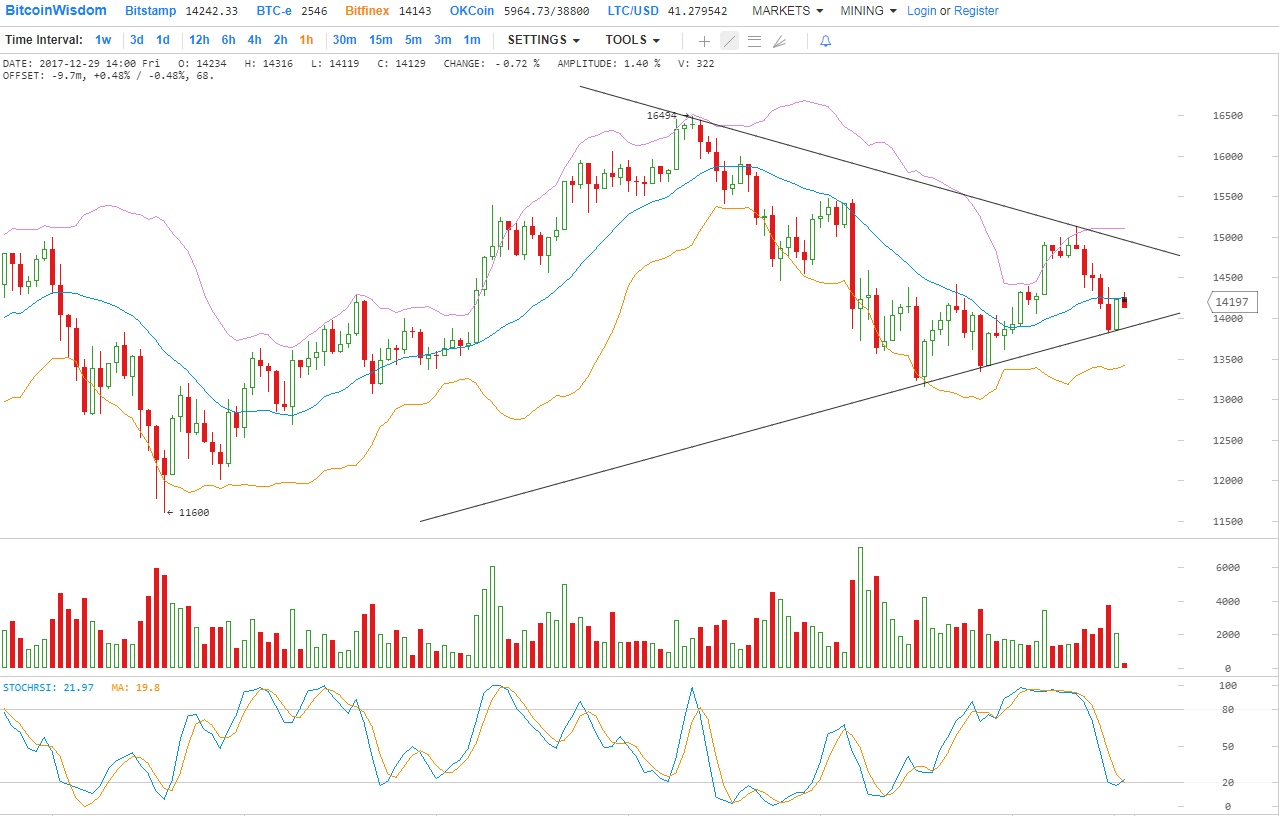Click the price alert bell icon

point(825,41)
